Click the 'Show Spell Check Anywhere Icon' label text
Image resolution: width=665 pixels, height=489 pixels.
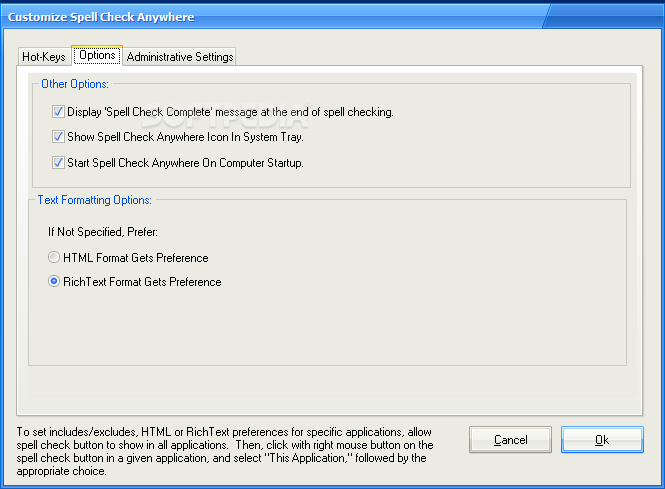pyautogui.click(x=185, y=137)
